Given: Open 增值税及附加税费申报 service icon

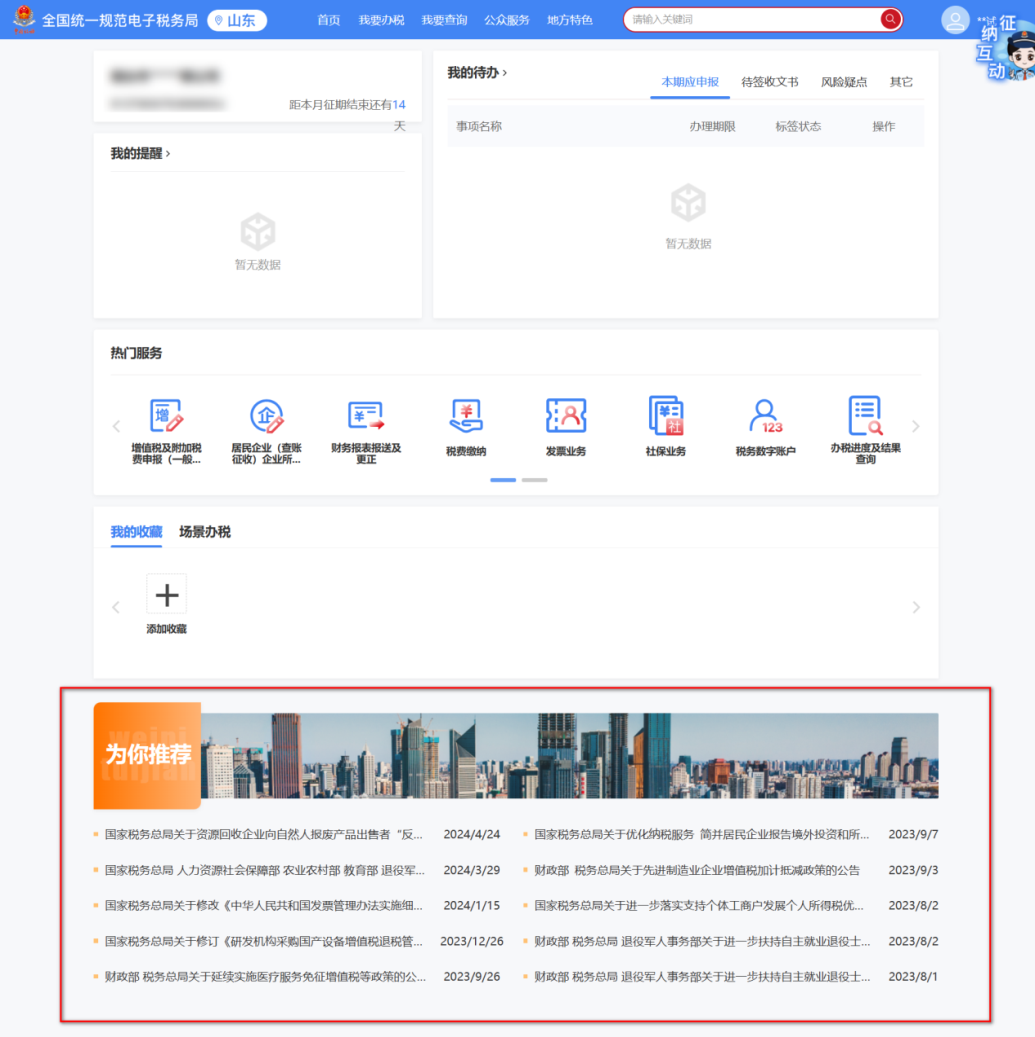Looking at the screenshot, I should [x=167, y=425].
